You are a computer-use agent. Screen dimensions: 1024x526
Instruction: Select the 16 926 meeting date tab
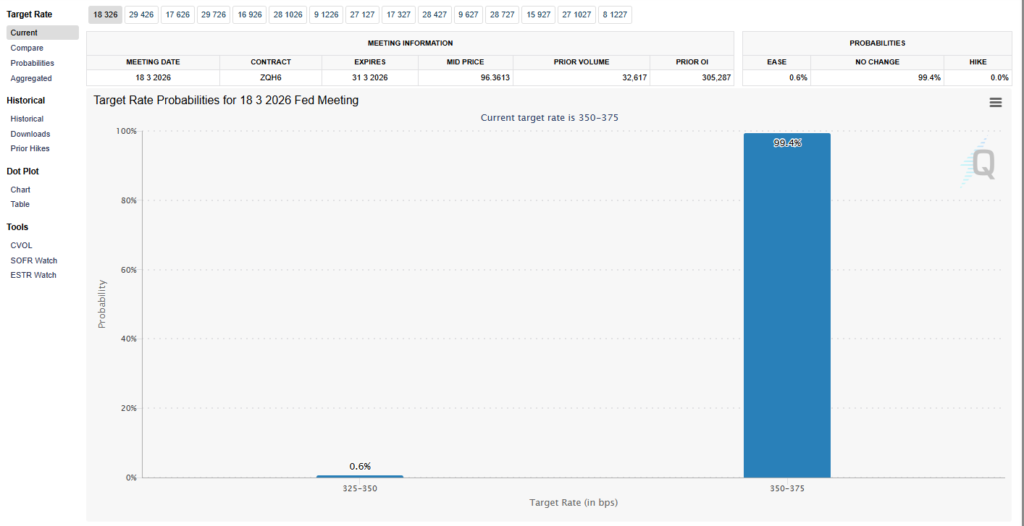pyautogui.click(x=250, y=15)
